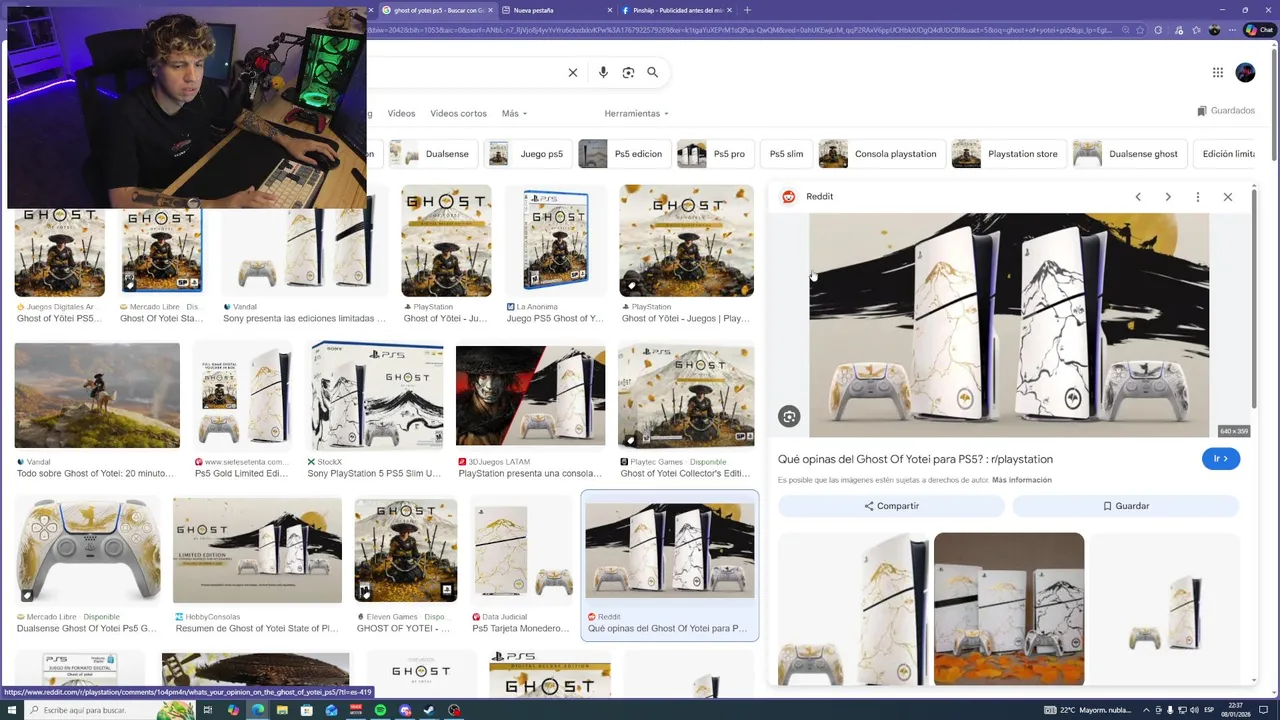Open the Google apps grid
This screenshot has width=1280, height=720.
point(1217,72)
